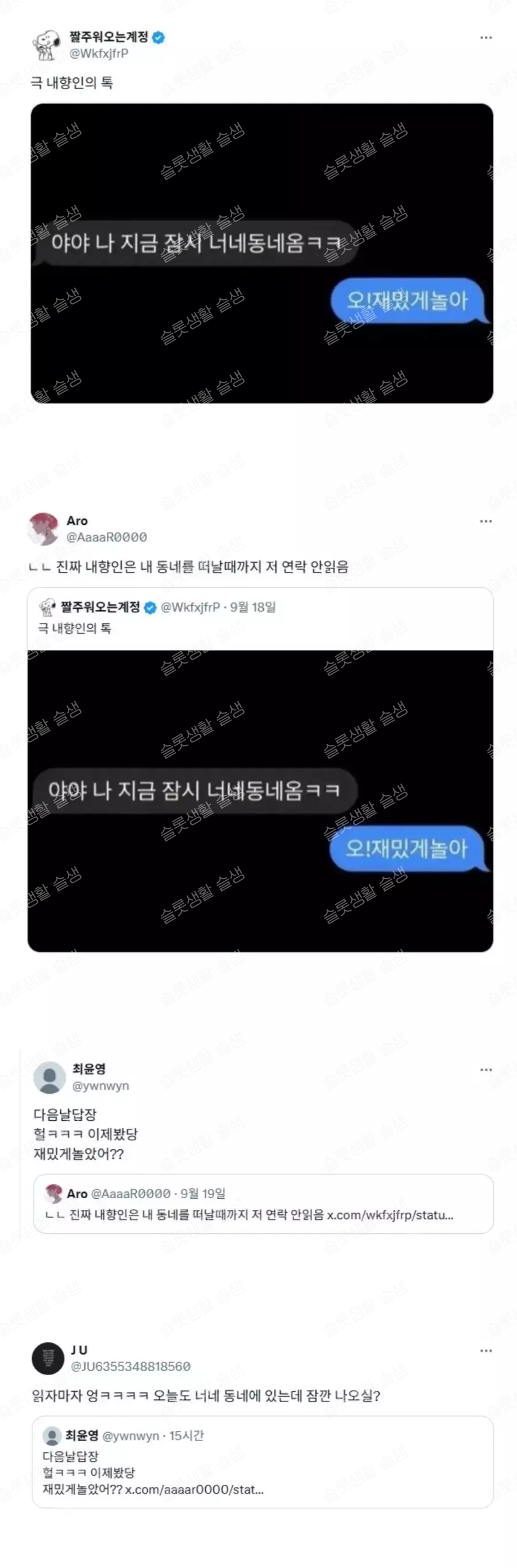517x1568 pixels.
Task: Click Aro's profile avatar
Action: pos(44,529)
